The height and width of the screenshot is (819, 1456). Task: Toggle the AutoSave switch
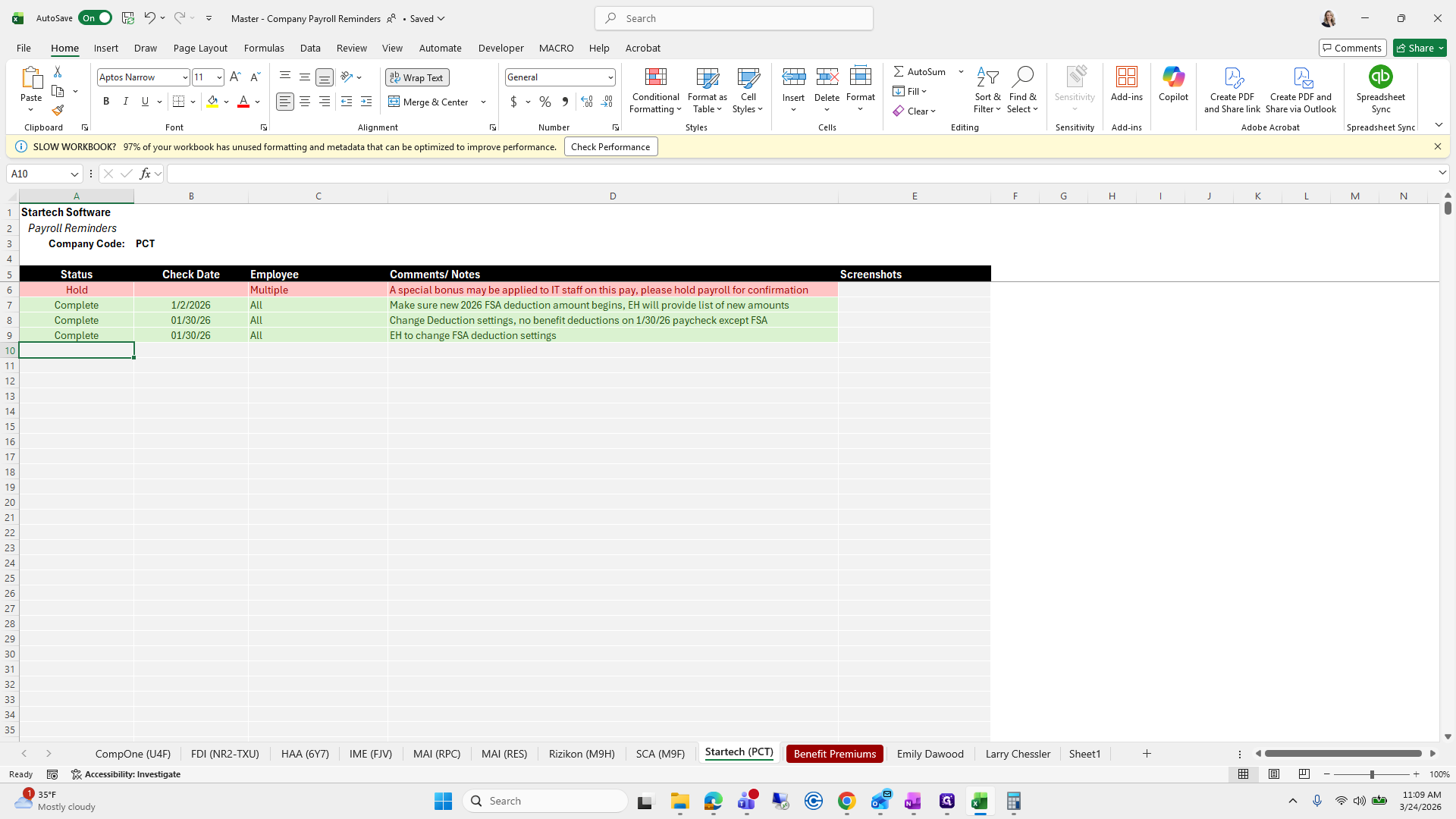[95, 18]
